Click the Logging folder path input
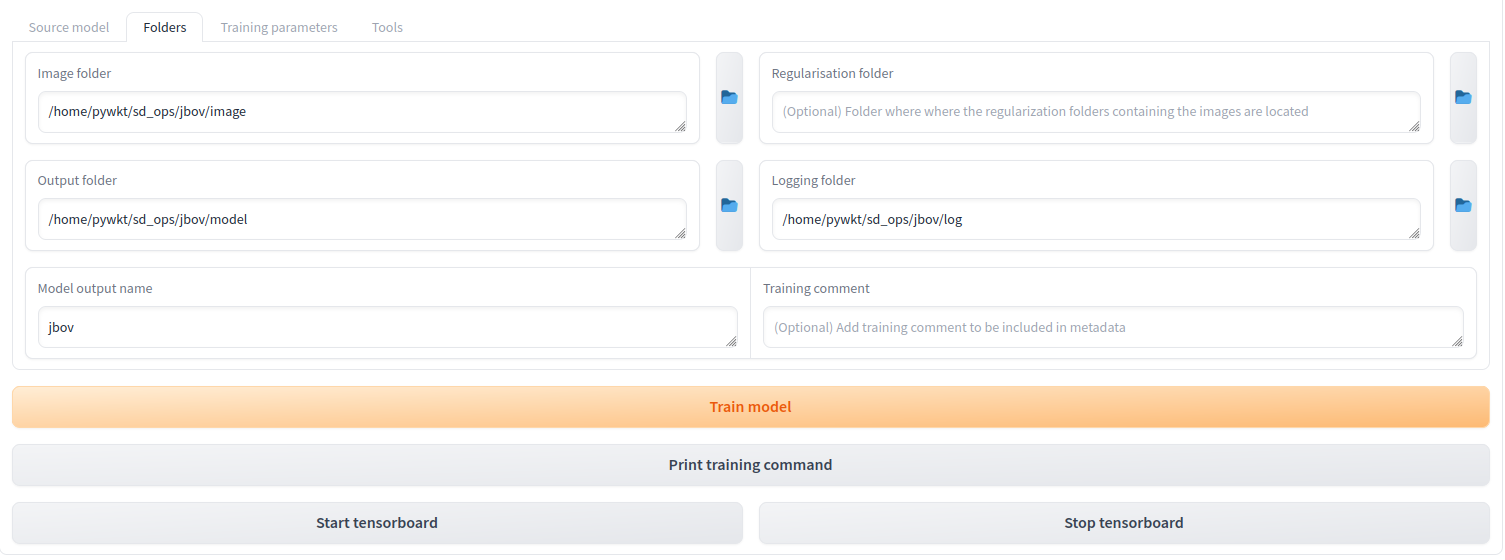 [x=1094, y=219]
